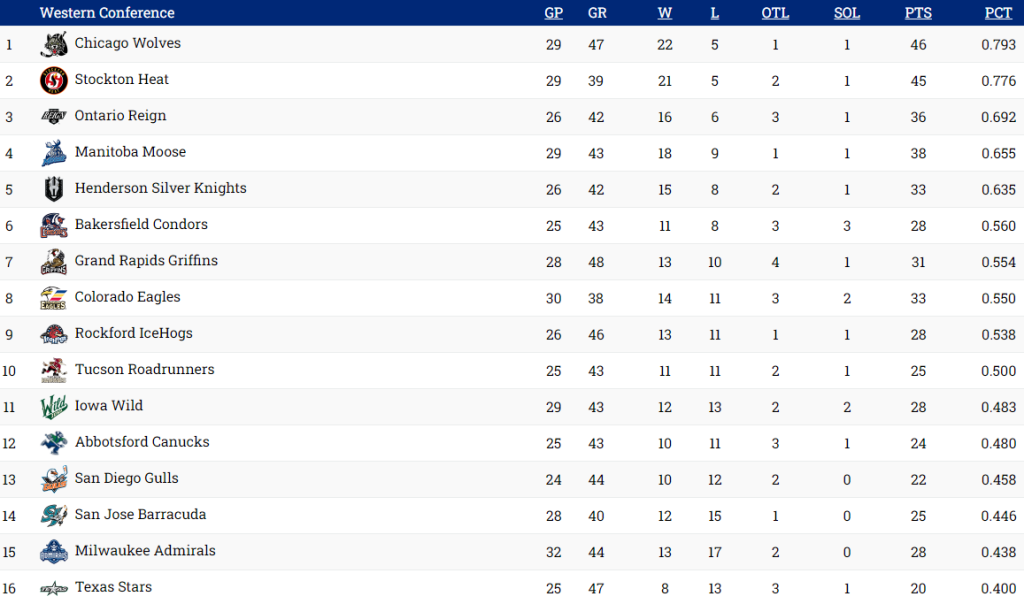Viewport: 1024px width, 604px height.
Task: Click the Chicago Wolves team logo
Action: click(54, 45)
